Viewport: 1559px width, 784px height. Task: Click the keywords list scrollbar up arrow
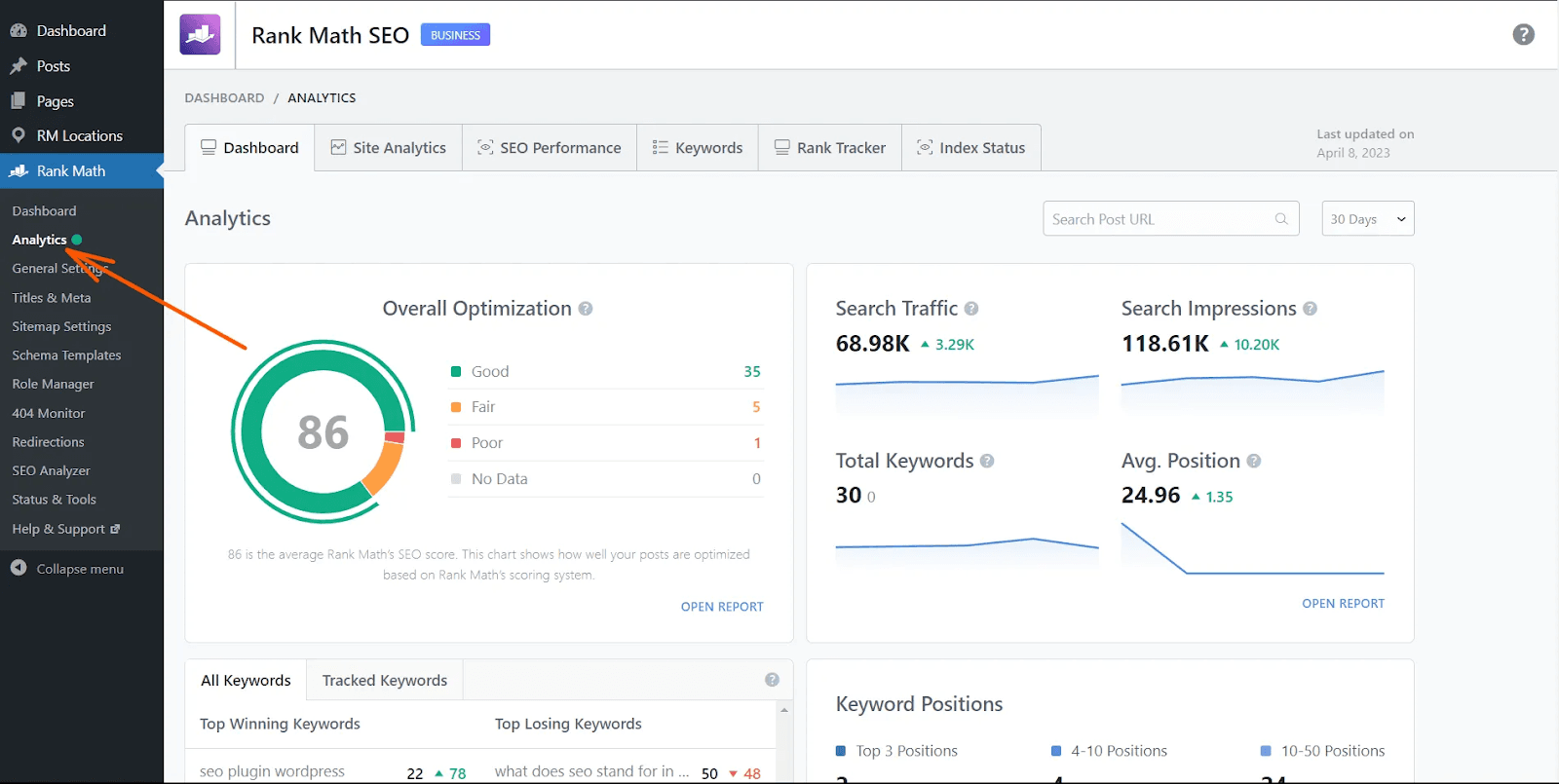point(784,710)
